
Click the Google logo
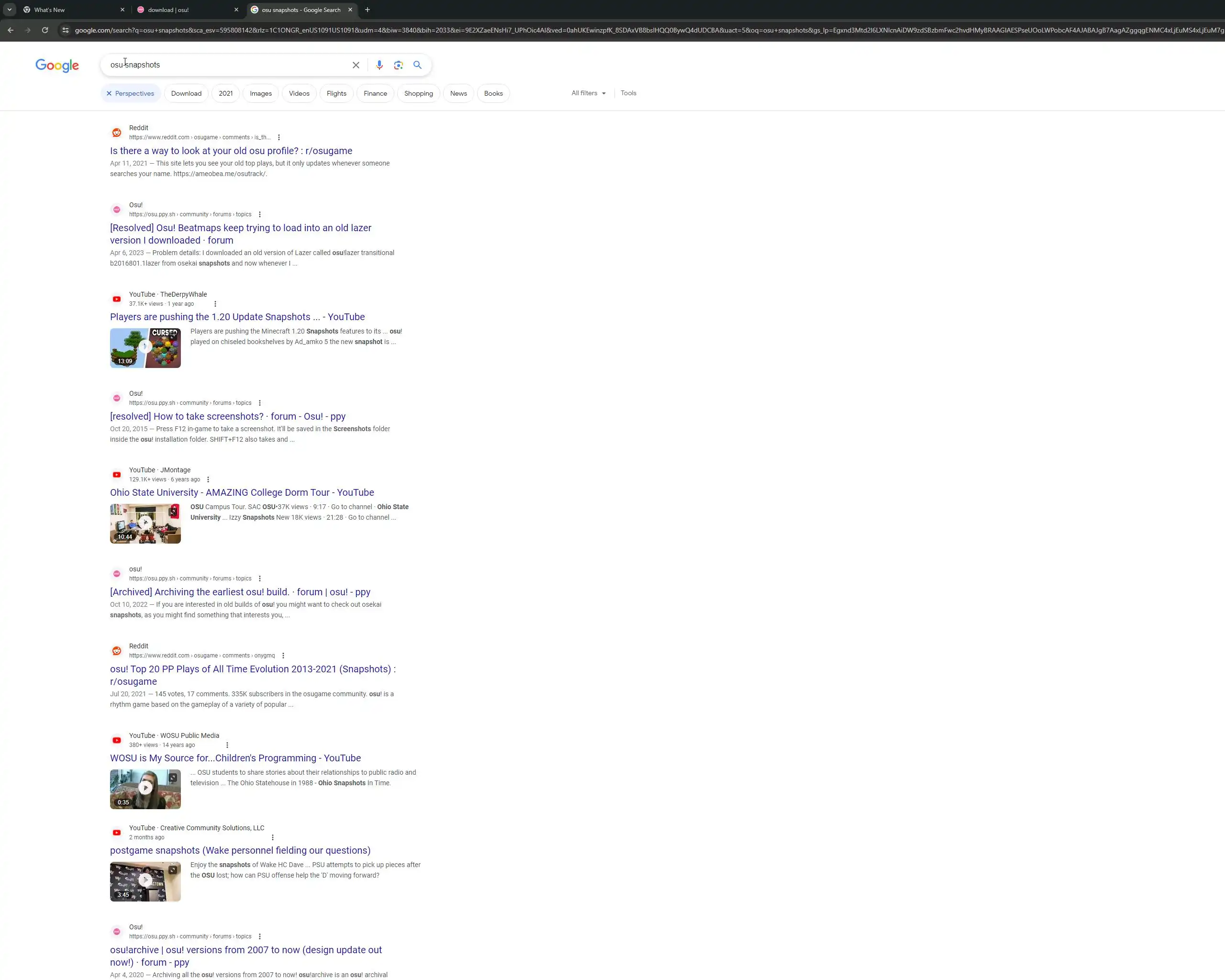[x=57, y=66]
